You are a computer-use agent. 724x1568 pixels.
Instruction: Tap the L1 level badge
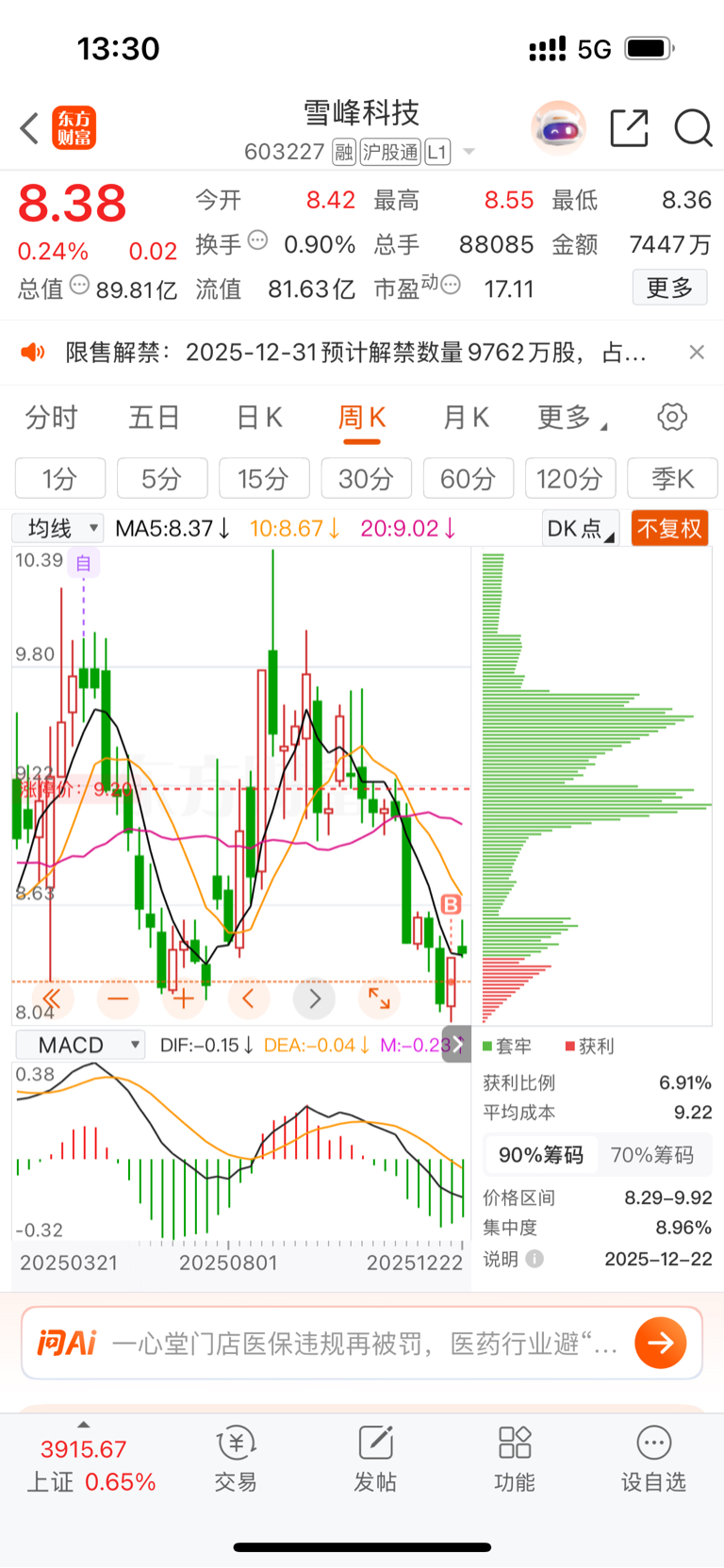click(x=437, y=152)
